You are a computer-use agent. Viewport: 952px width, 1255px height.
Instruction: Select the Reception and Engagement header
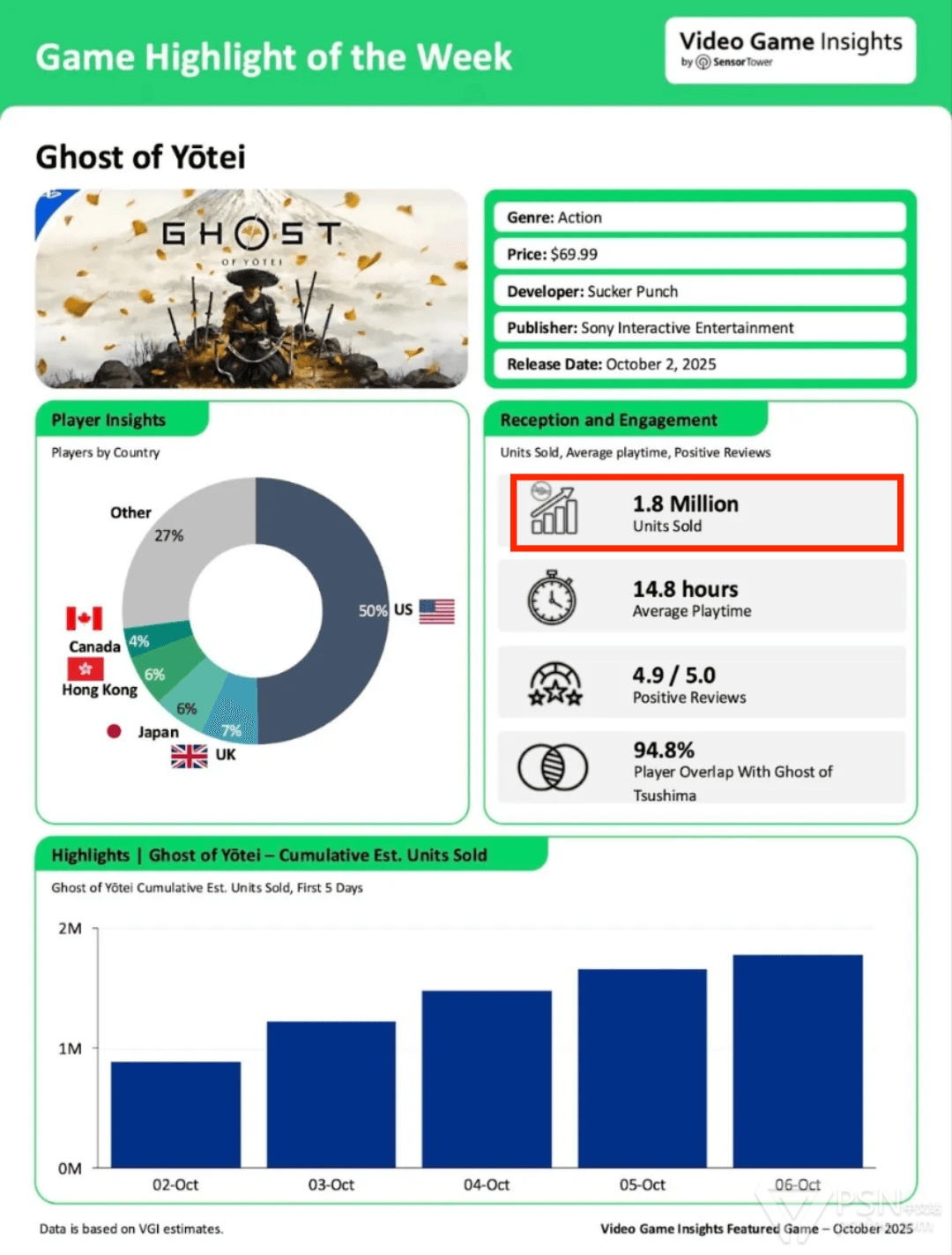609,420
